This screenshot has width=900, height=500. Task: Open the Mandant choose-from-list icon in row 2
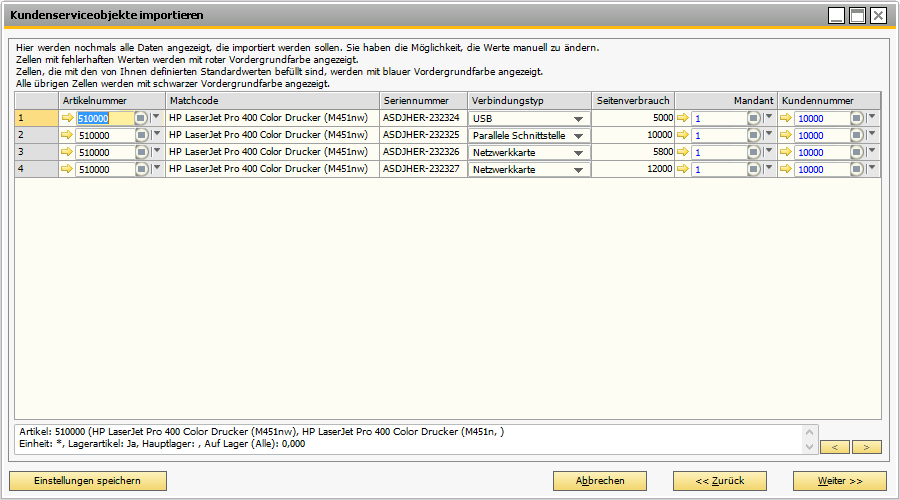(x=754, y=135)
